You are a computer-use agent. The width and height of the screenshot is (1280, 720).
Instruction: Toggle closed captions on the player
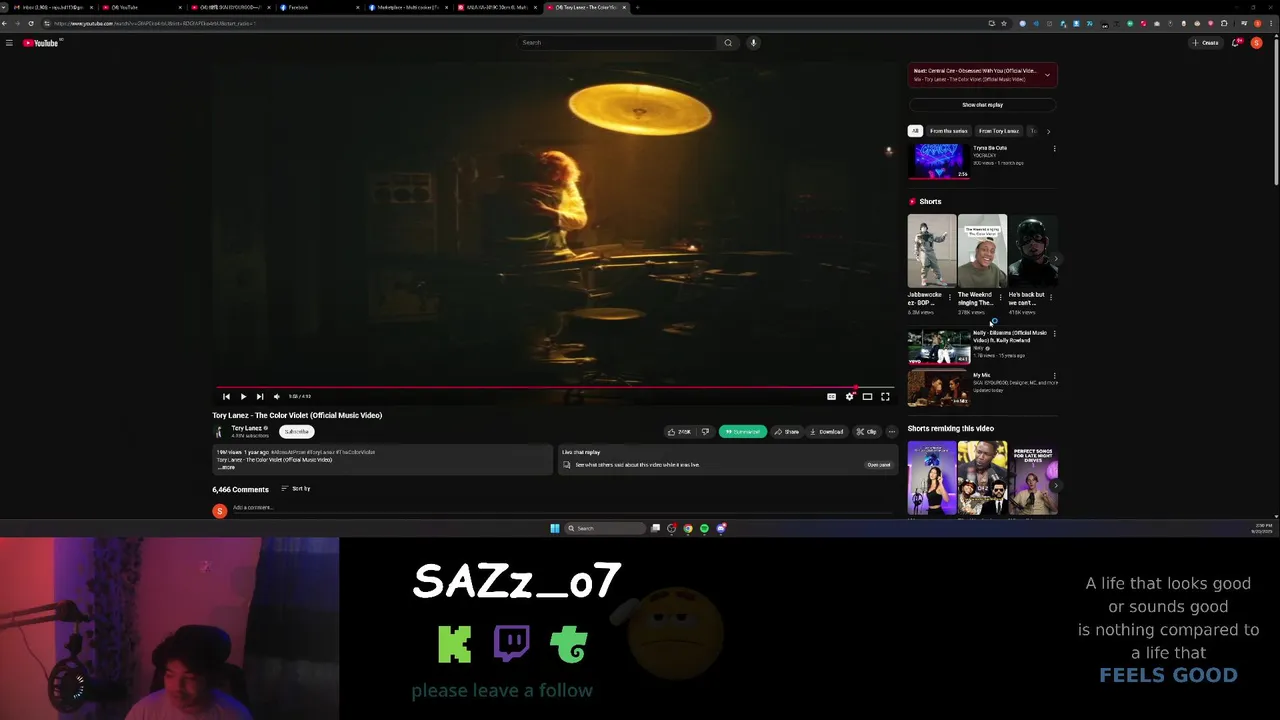click(x=831, y=397)
